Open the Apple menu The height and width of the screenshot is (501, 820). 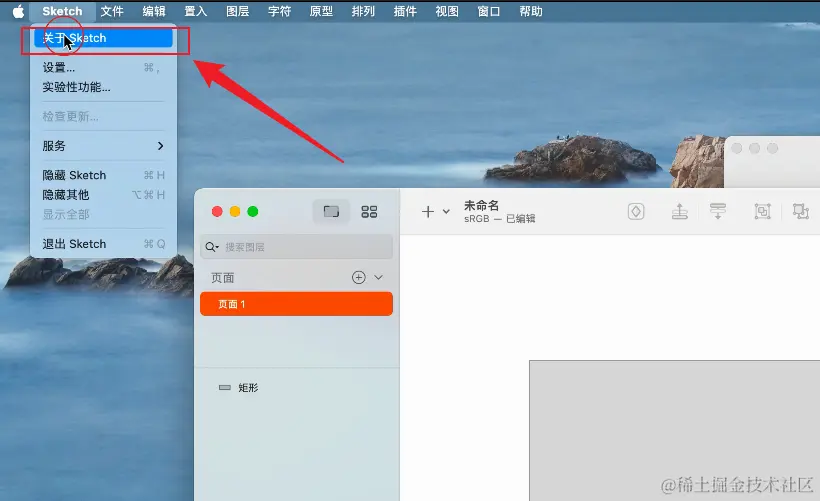[18, 11]
